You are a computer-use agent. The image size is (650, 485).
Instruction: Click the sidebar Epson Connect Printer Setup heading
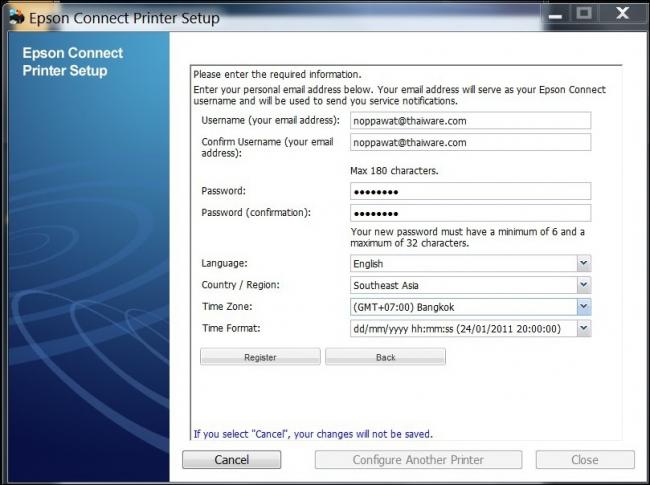pyautogui.click(x=73, y=61)
